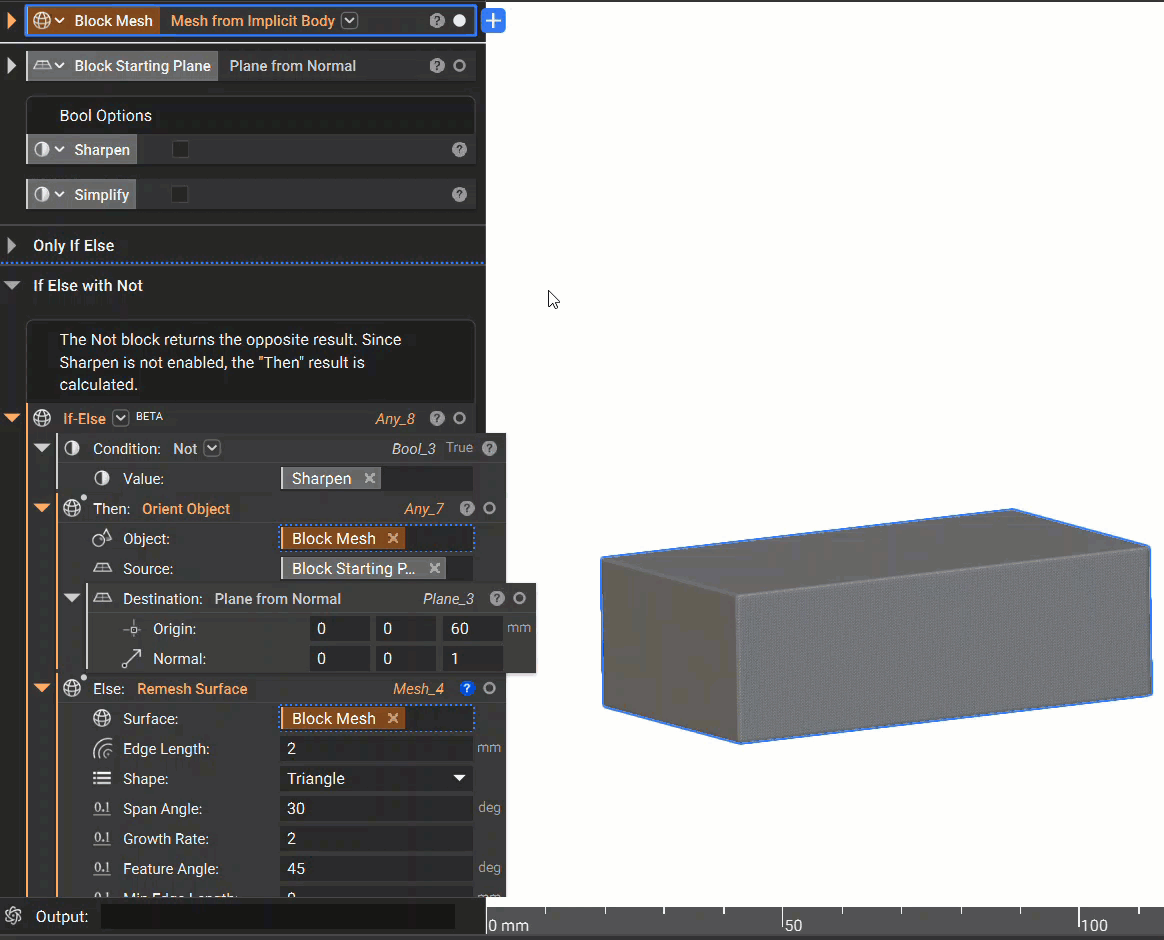
Task: Click the Sharpen variable chip in Value
Action: (321, 478)
